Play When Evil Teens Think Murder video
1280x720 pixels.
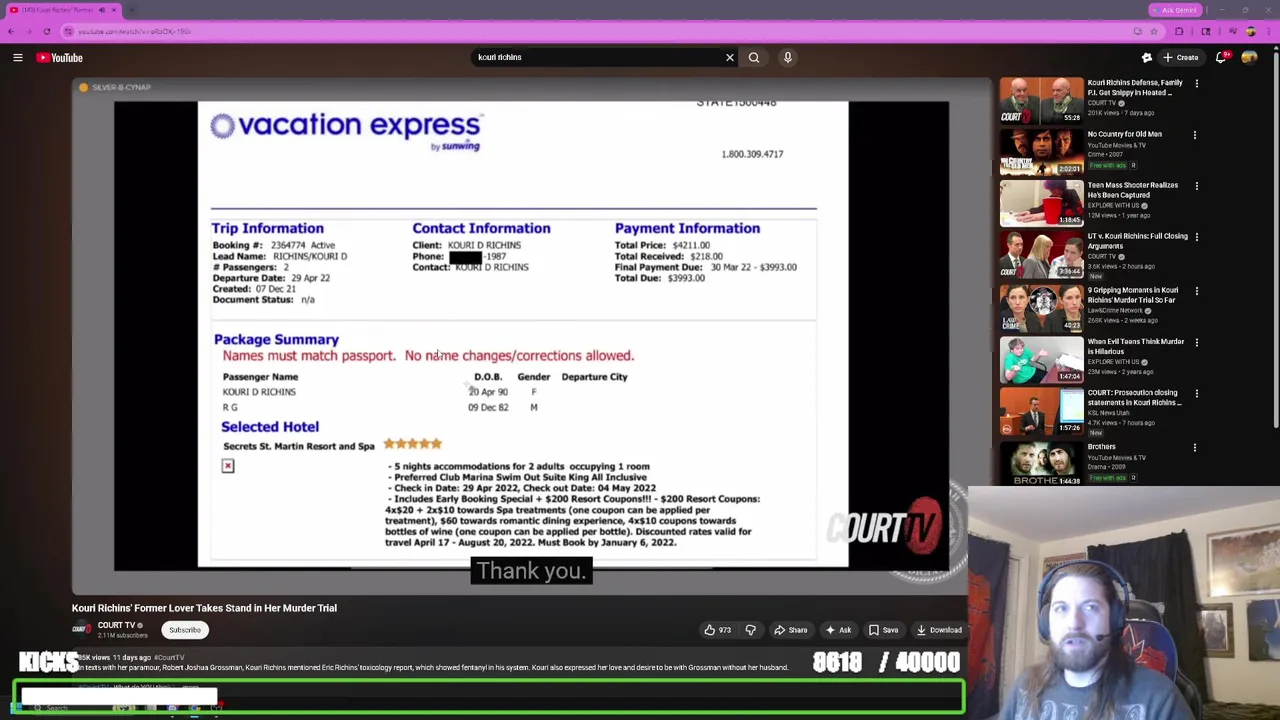[x=1041, y=359]
